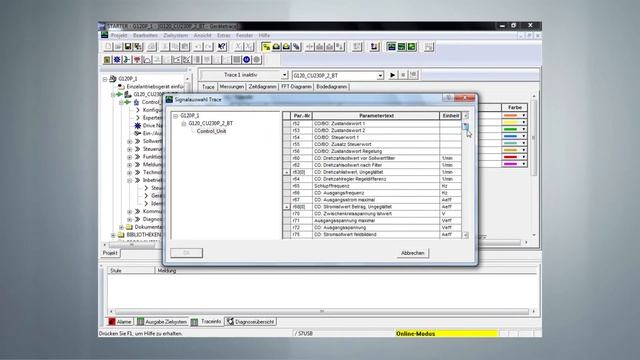Screen dimensions: 640x360
Task: Expand the r68[0] parameter row
Action: pyautogui.click(x=287, y=207)
